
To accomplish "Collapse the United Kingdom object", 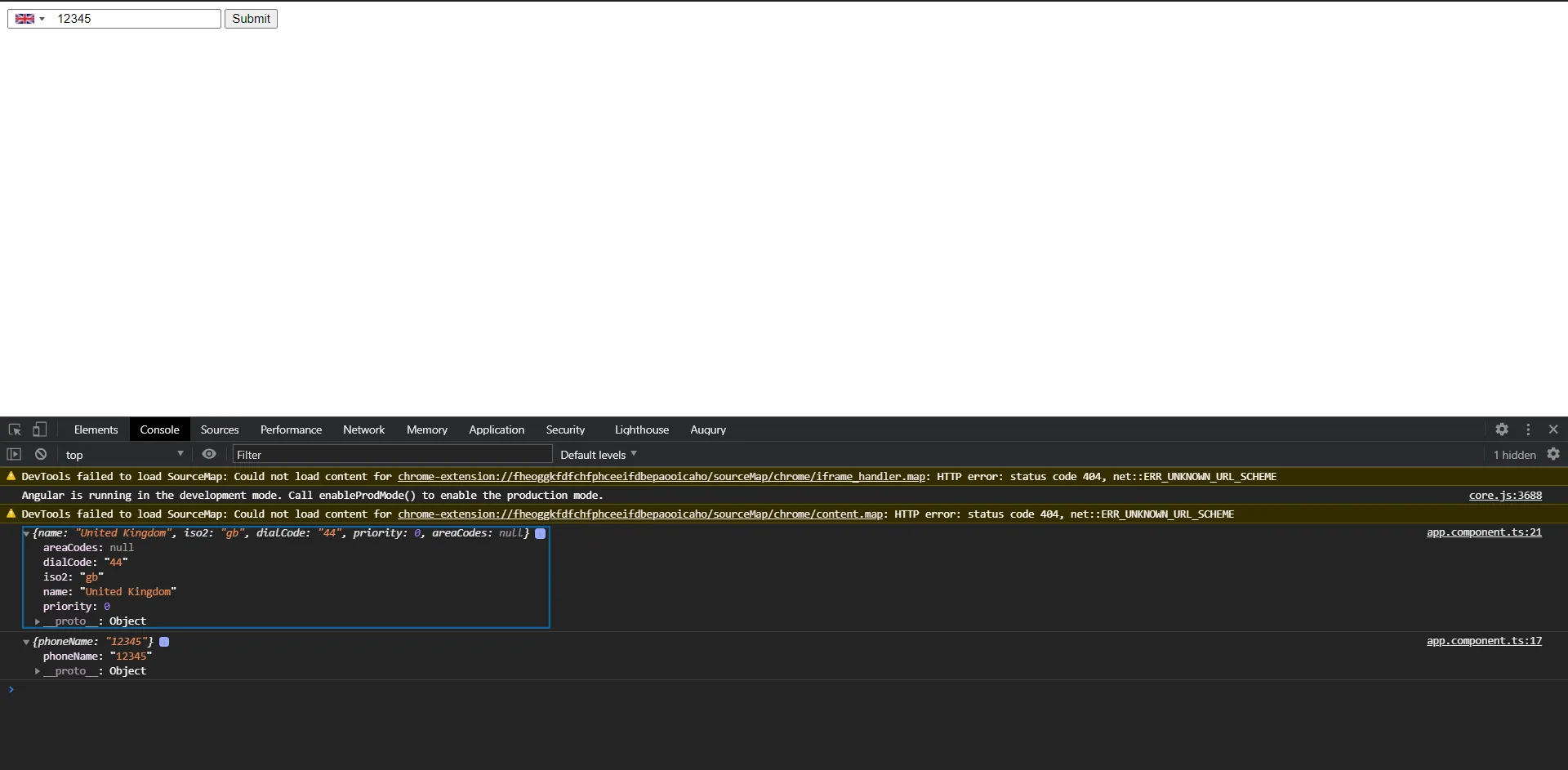I will pos(27,533).
